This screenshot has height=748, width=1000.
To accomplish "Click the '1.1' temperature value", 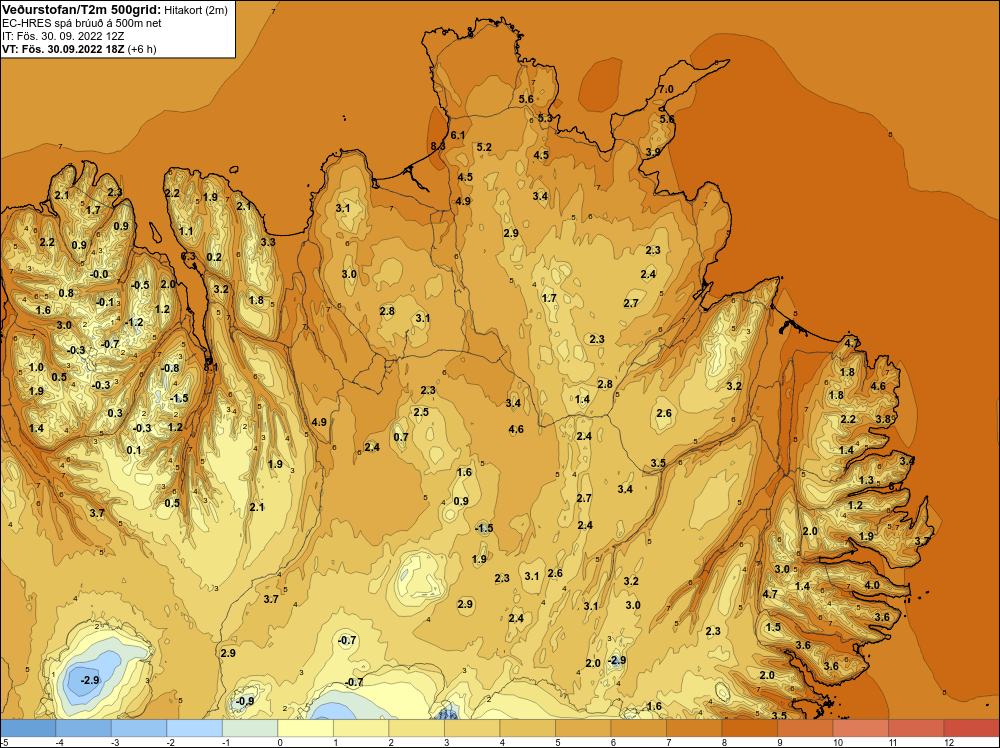I will point(186,231).
